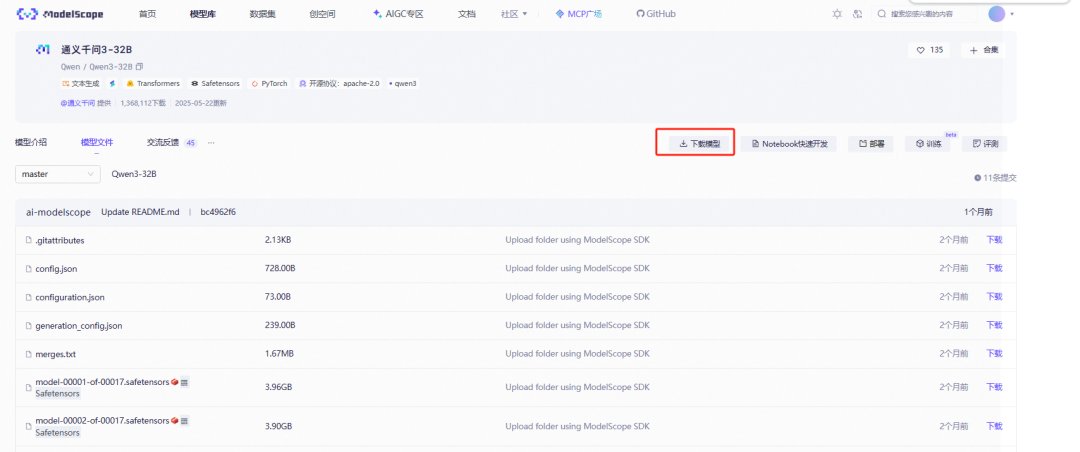The width and height of the screenshot is (1080, 452).
Task: Click the 通义千问3-32B model logo icon
Action: 43,50
